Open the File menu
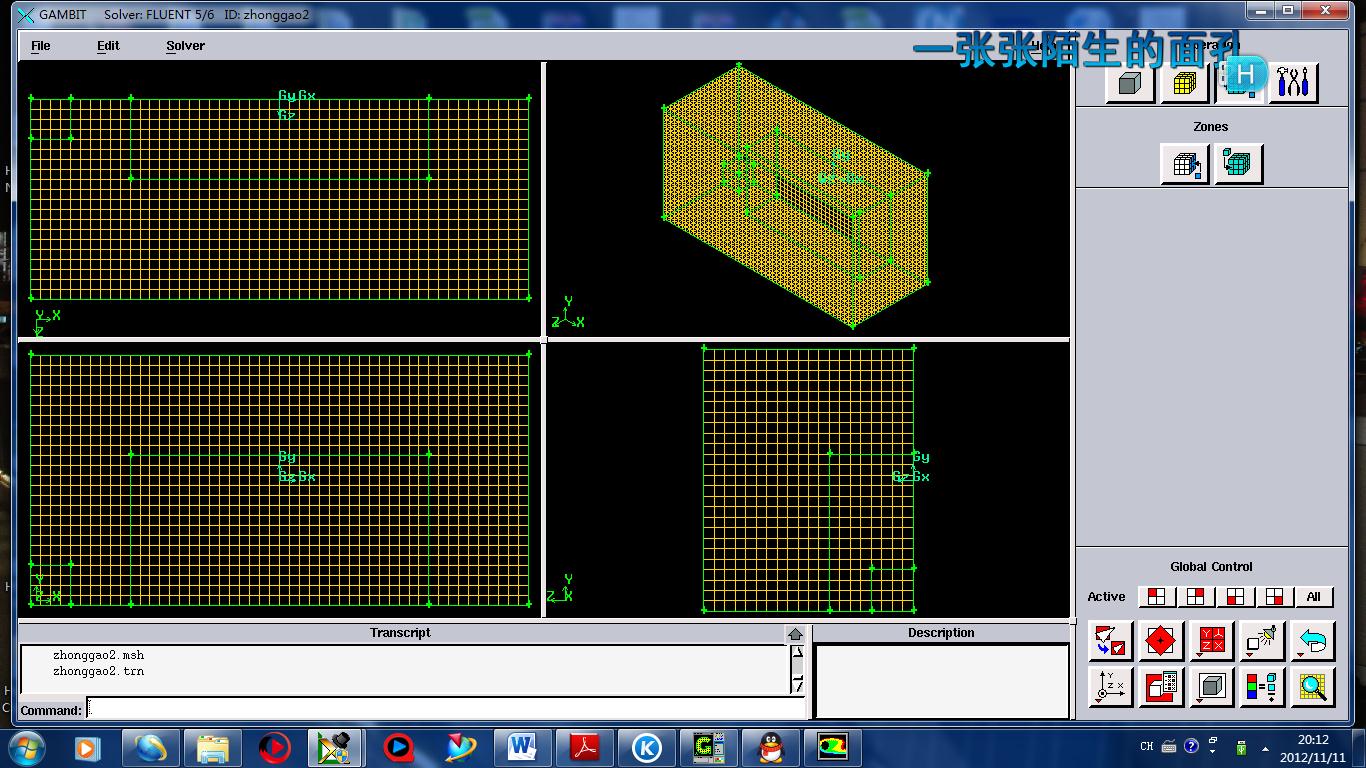 tap(41, 46)
